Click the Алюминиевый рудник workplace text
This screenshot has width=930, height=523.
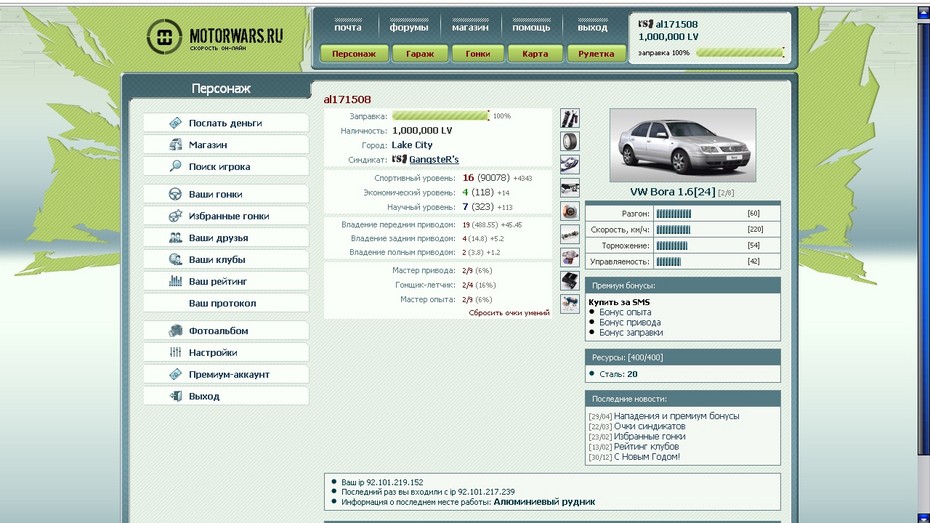[x=544, y=502]
